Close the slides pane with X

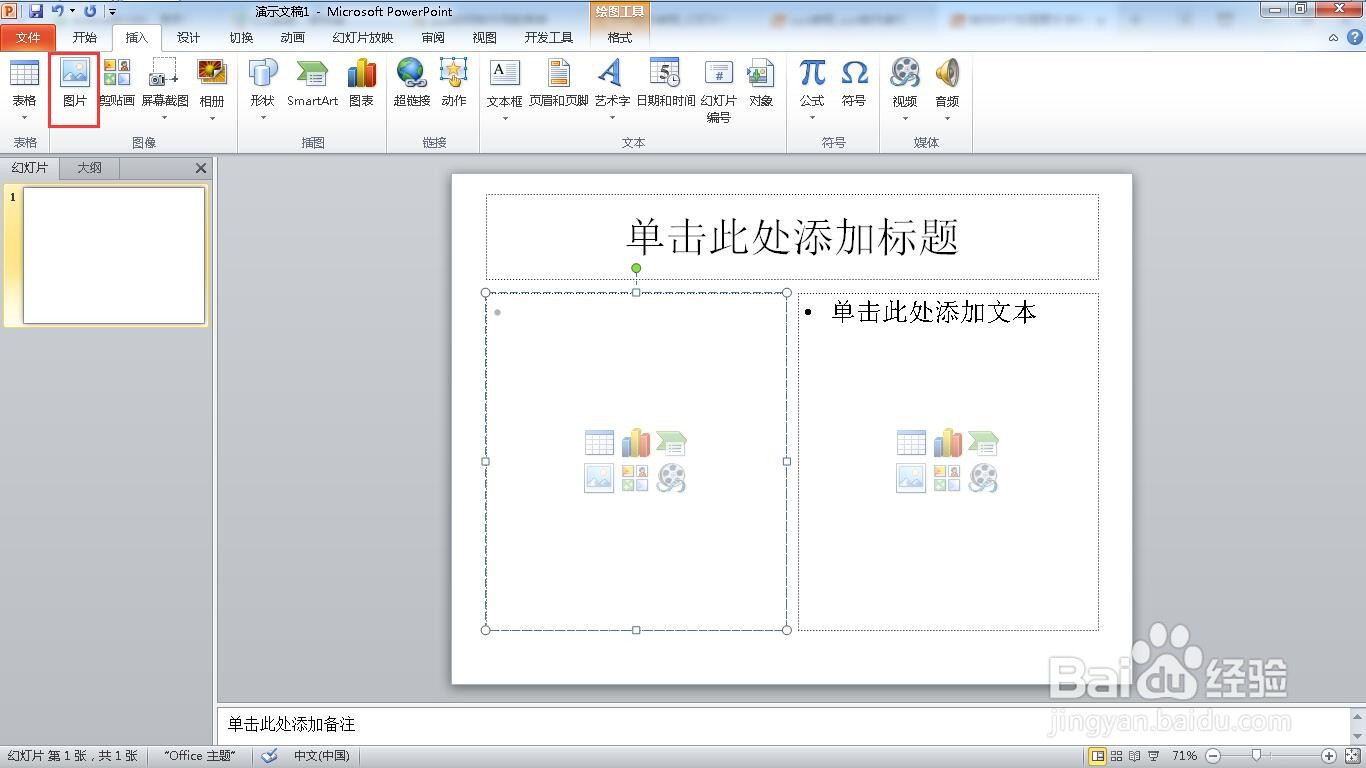[201, 168]
